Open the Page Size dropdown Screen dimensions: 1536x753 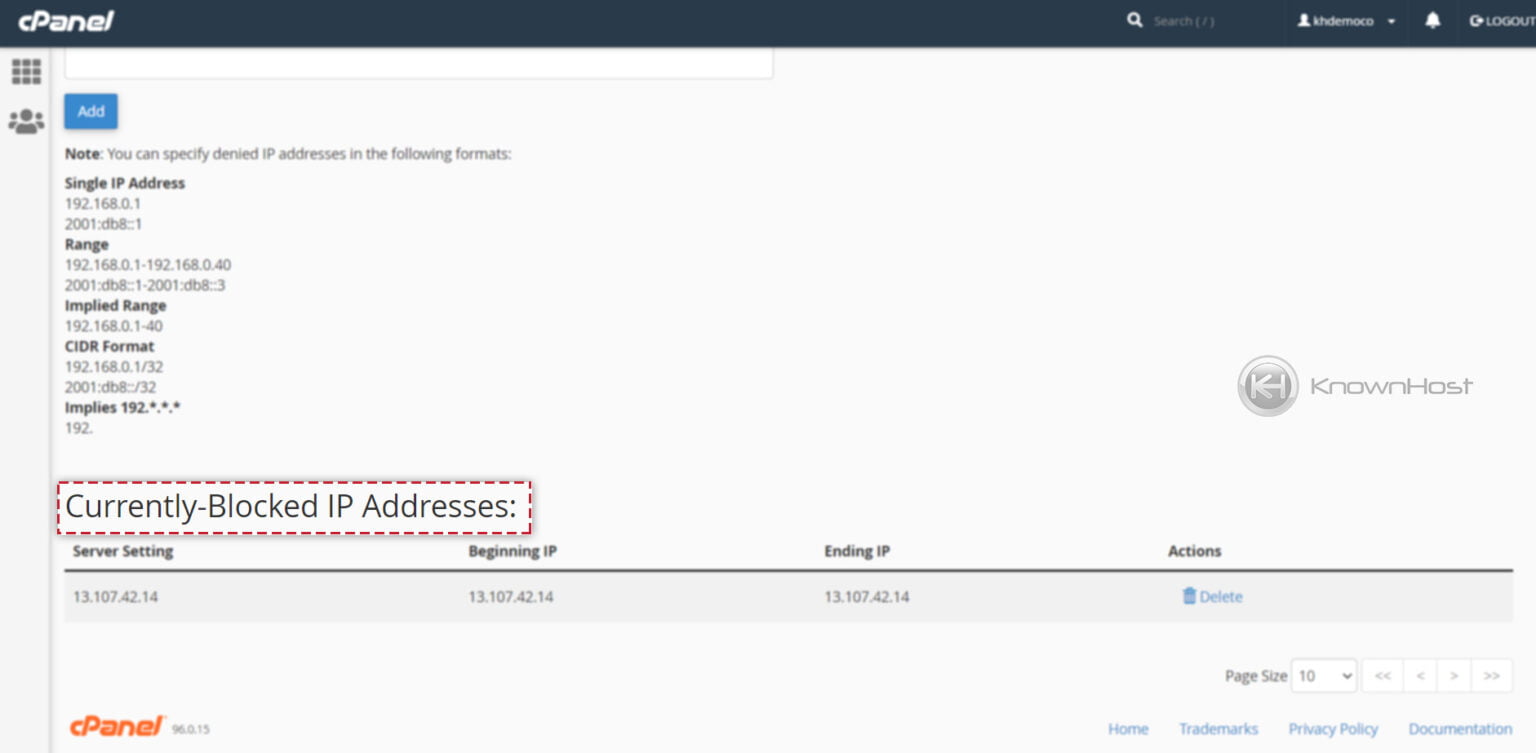[x=1323, y=675]
